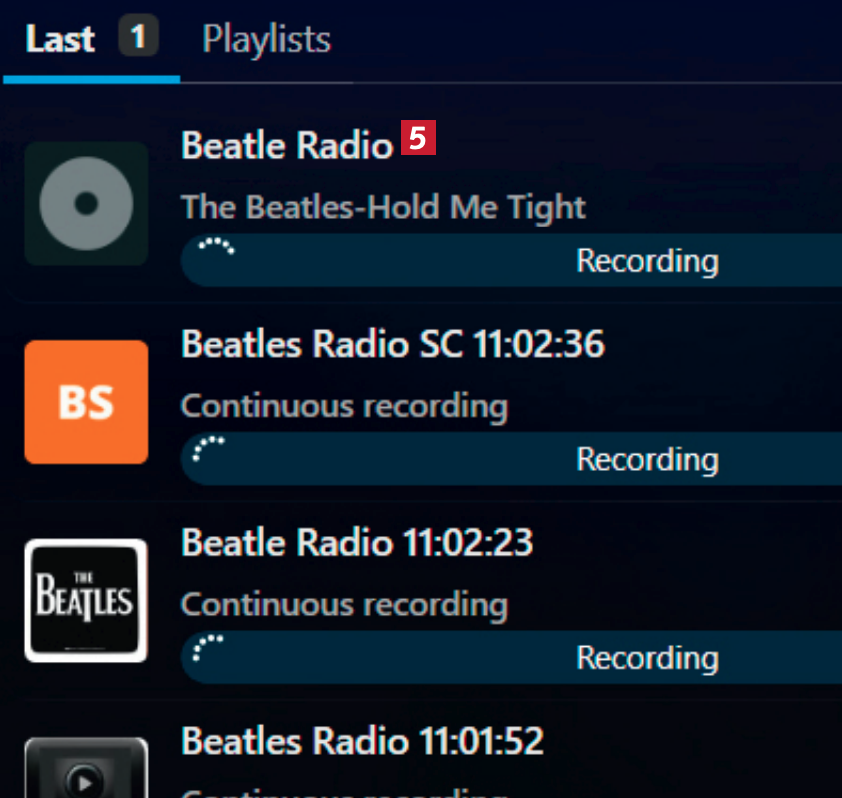842x798 pixels.
Task: Click the track name The Beatles-Hold Me Tight
Action: click(x=383, y=208)
